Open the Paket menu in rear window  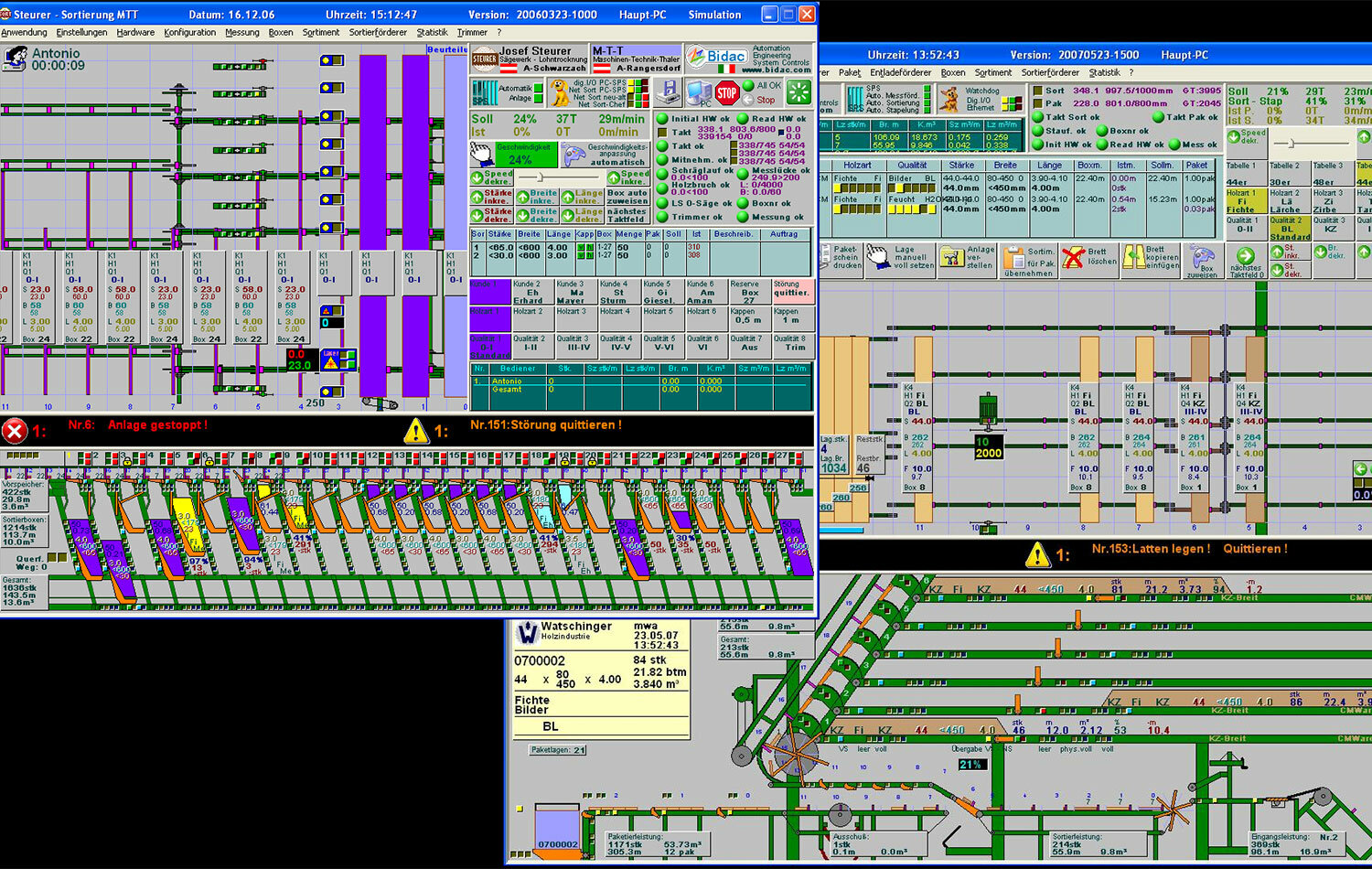point(850,72)
